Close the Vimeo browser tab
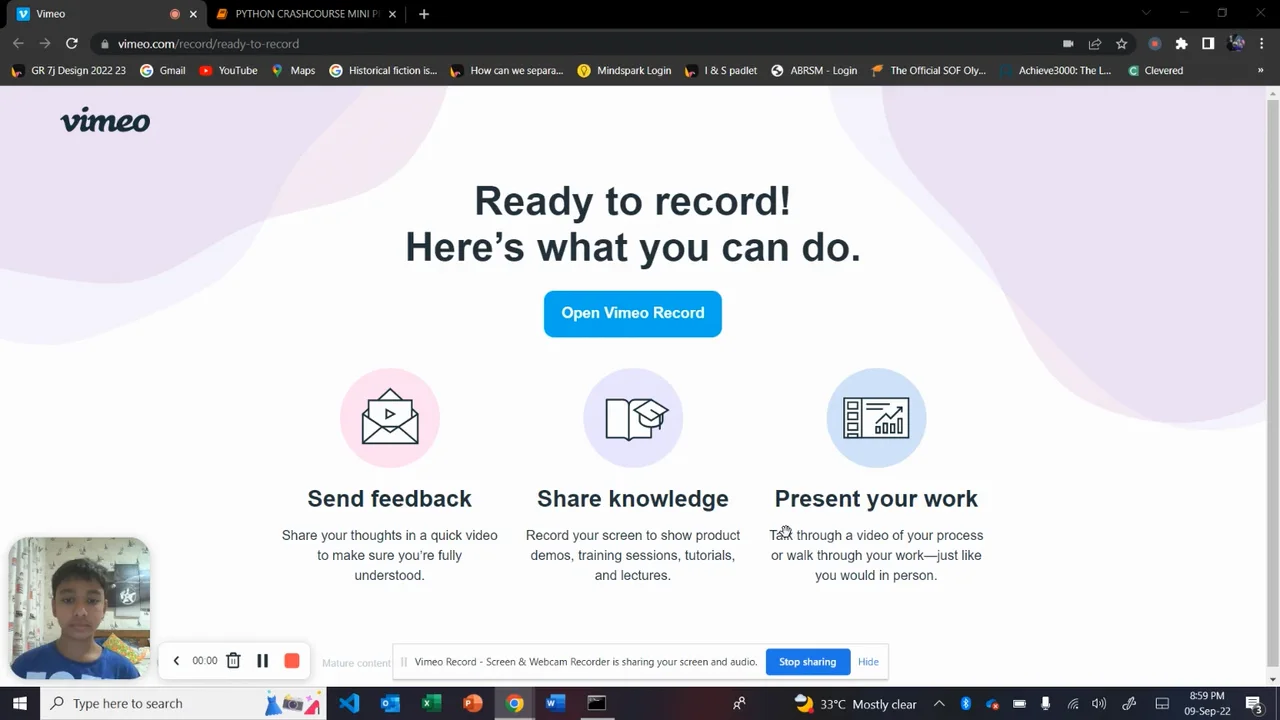 (193, 14)
